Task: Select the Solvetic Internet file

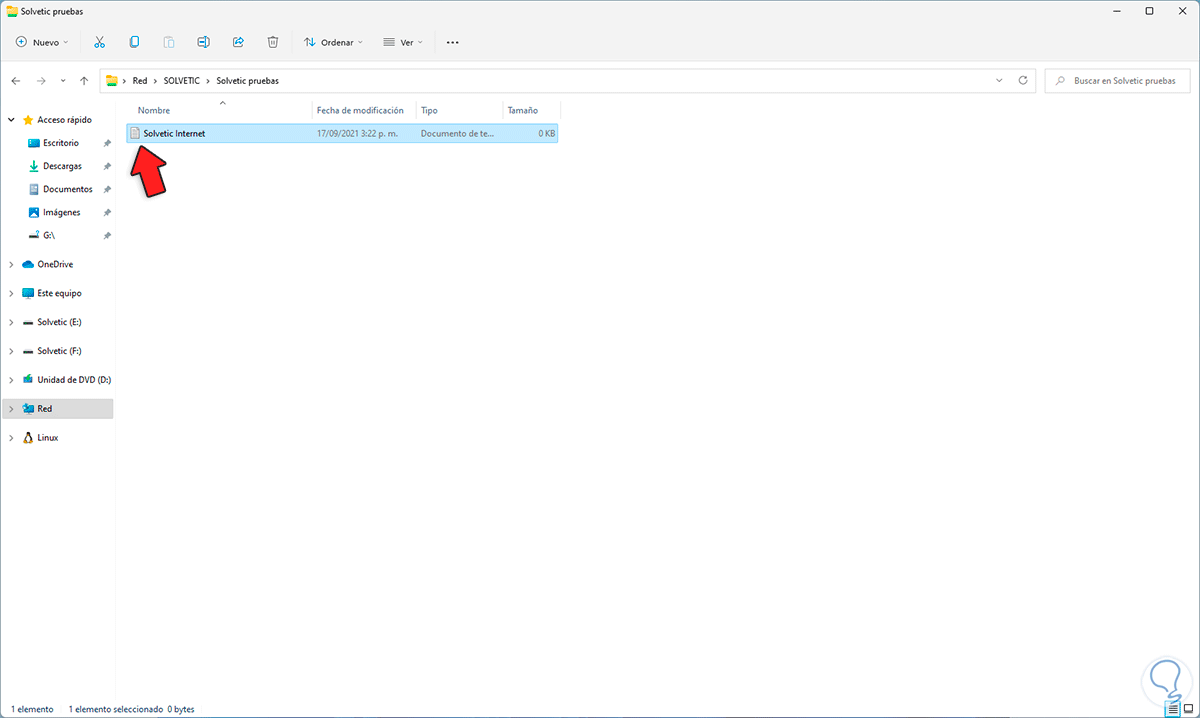Action: [342, 133]
